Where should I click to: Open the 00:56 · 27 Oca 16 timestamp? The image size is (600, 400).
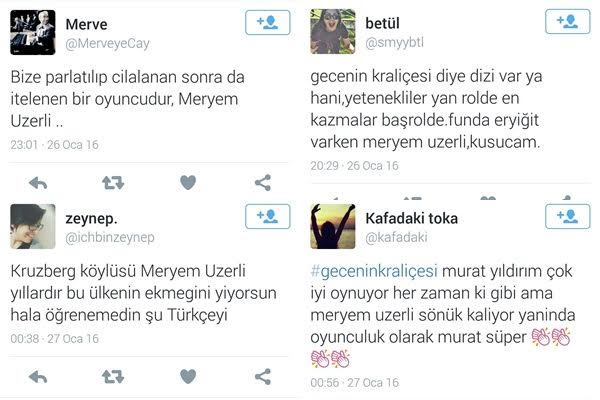pyautogui.click(x=355, y=382)
